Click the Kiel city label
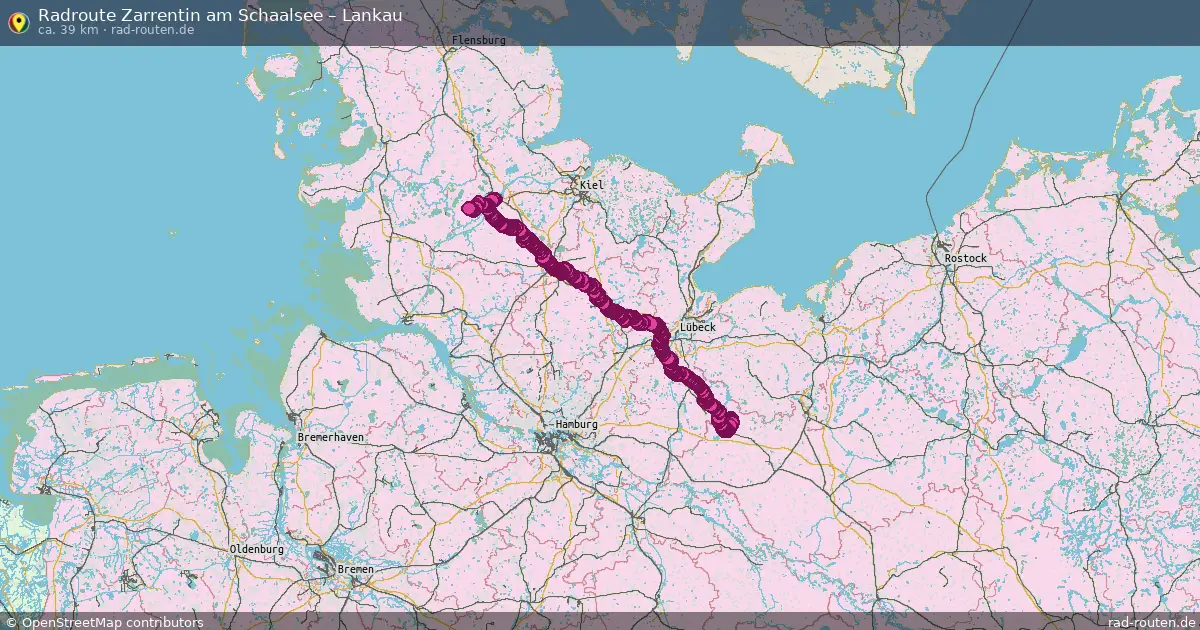1200x630 pixels. click(x=592, y=185)
